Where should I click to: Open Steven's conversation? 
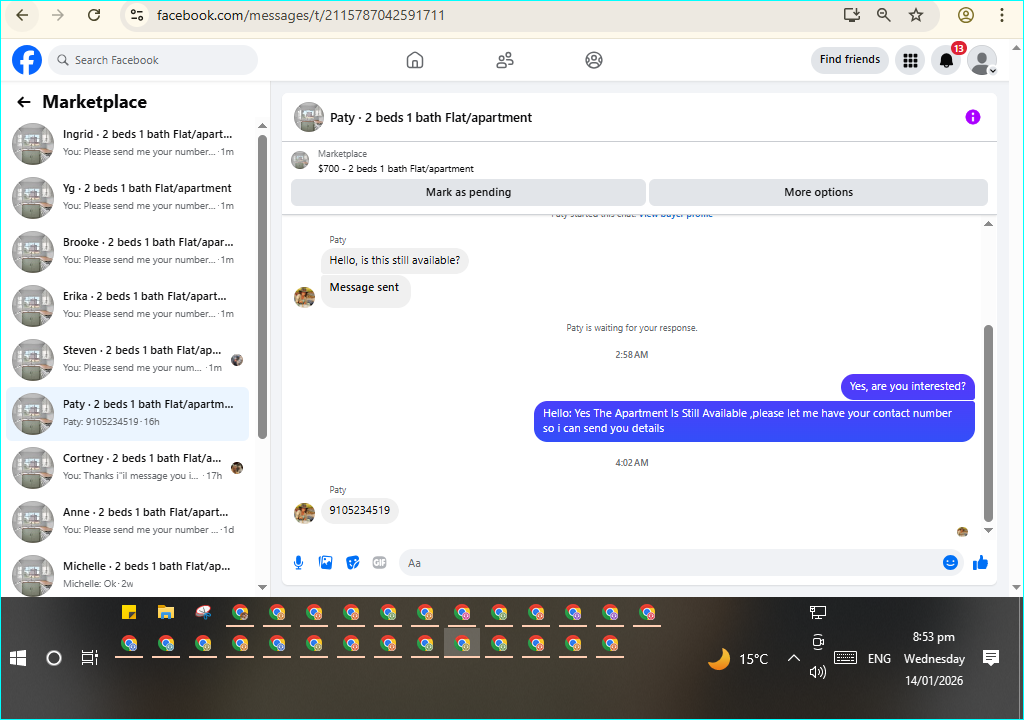coord(128,359)
